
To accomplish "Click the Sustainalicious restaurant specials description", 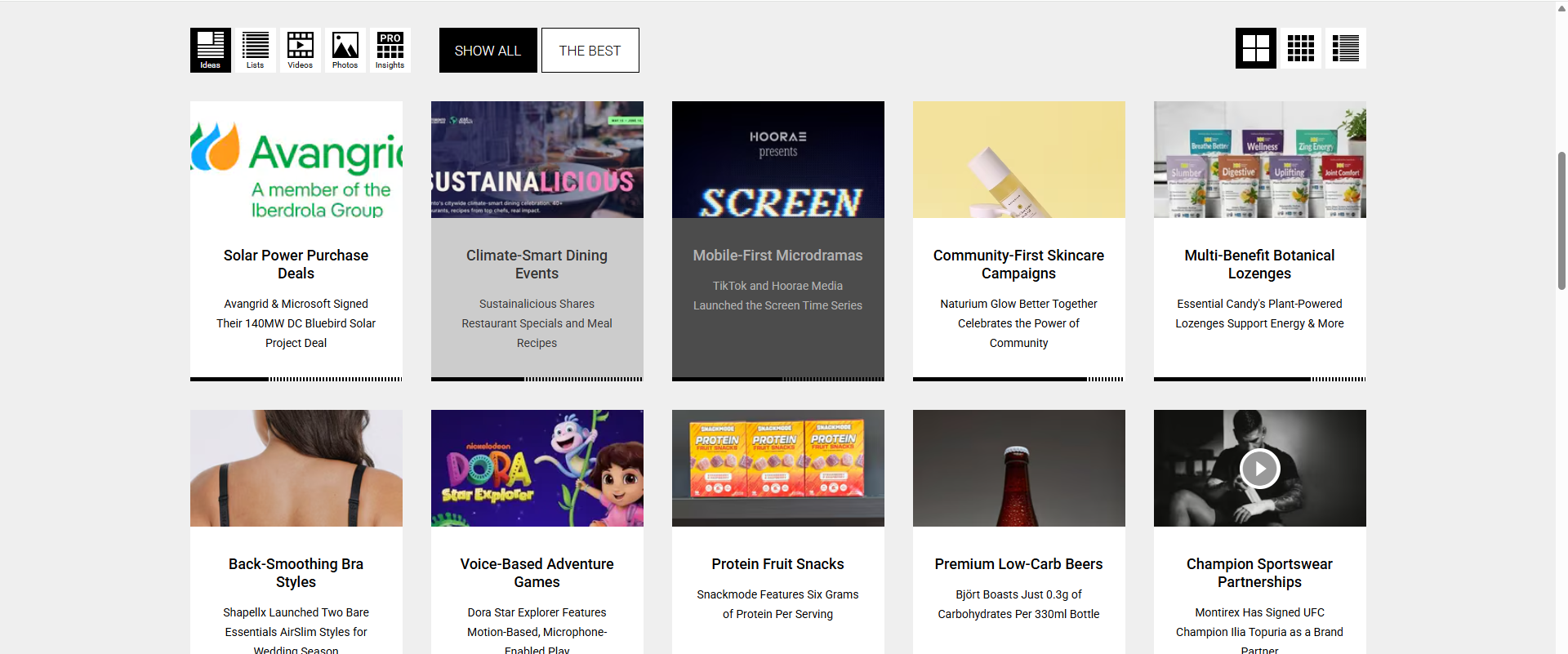I will click(x=537, y=323).
